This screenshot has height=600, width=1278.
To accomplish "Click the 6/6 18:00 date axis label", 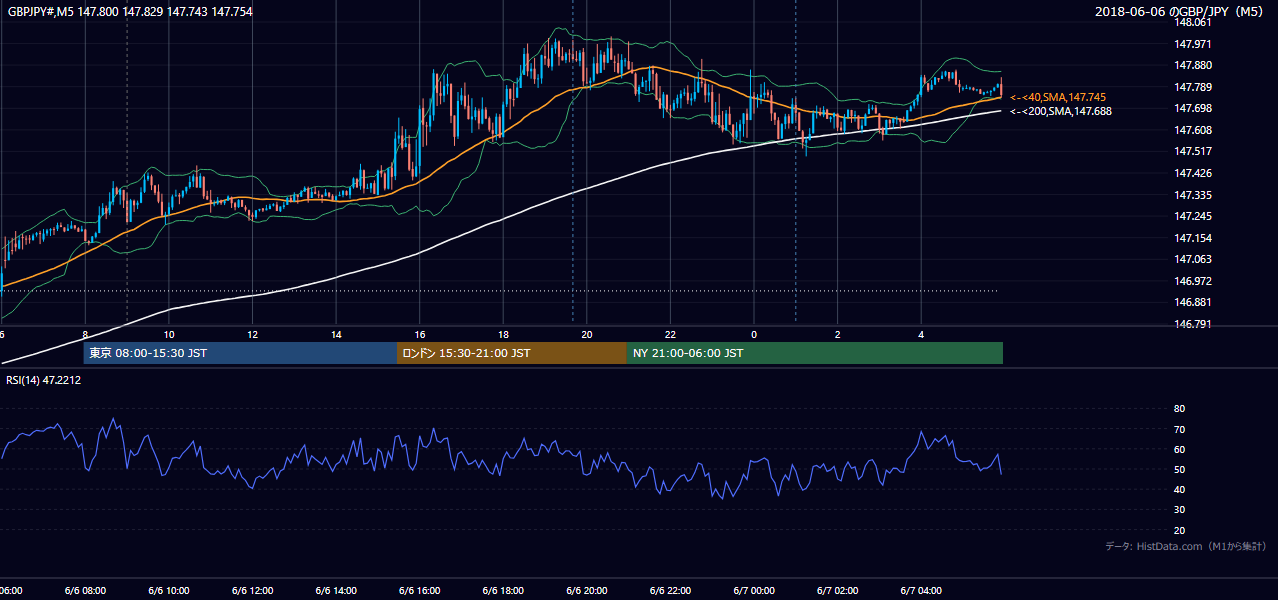I will 503,591.
